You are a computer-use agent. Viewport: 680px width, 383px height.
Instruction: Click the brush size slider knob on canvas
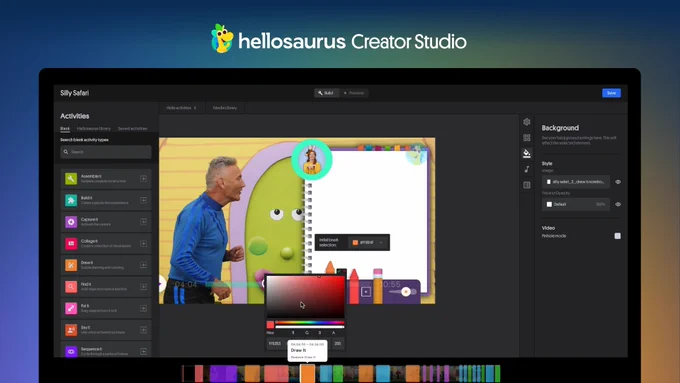coord(405,292)
